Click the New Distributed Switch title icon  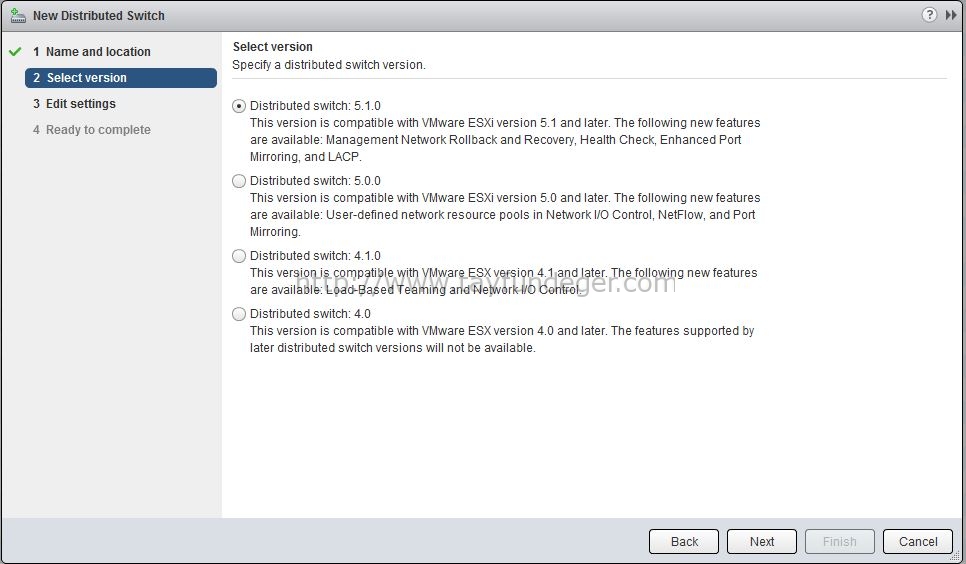[18, 15]
